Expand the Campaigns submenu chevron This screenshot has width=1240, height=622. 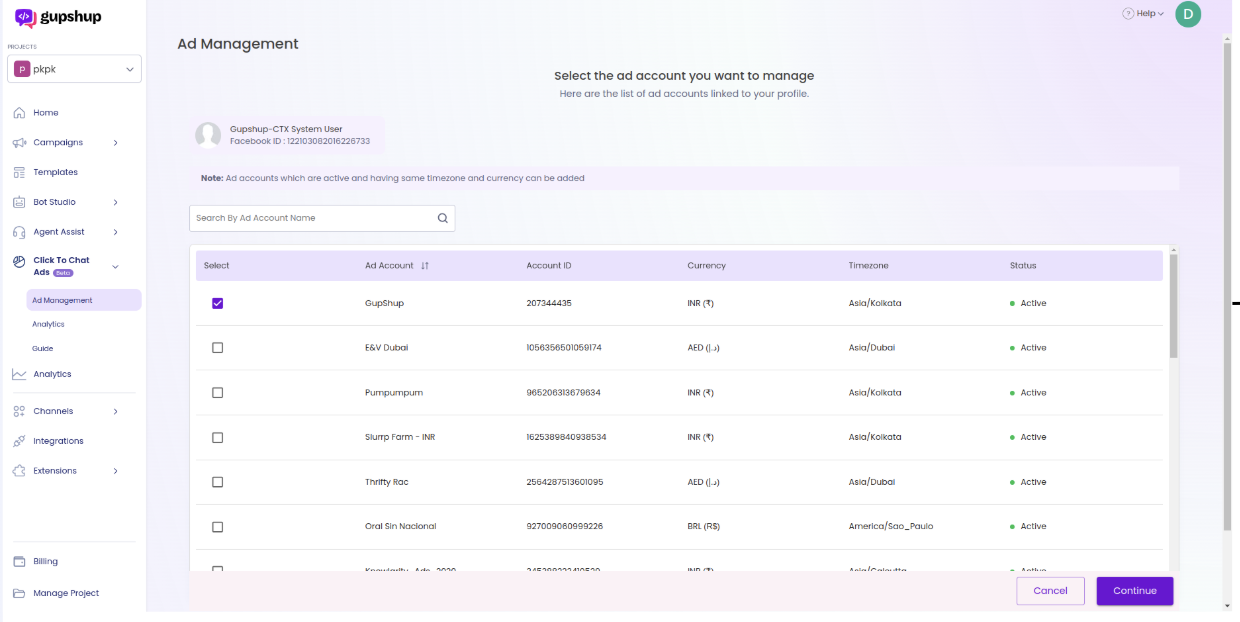tap(115, 143)
